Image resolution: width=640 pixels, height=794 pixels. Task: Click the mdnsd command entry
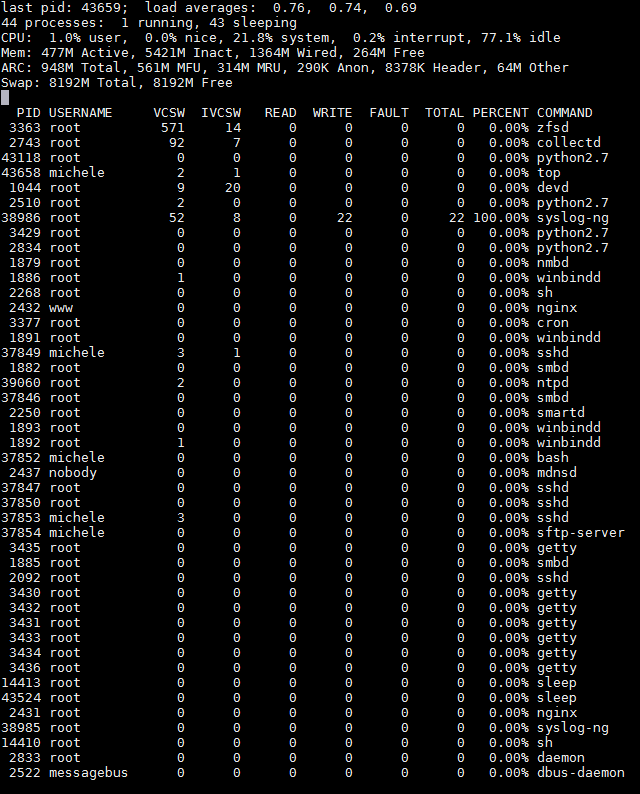tap(556, 473)
